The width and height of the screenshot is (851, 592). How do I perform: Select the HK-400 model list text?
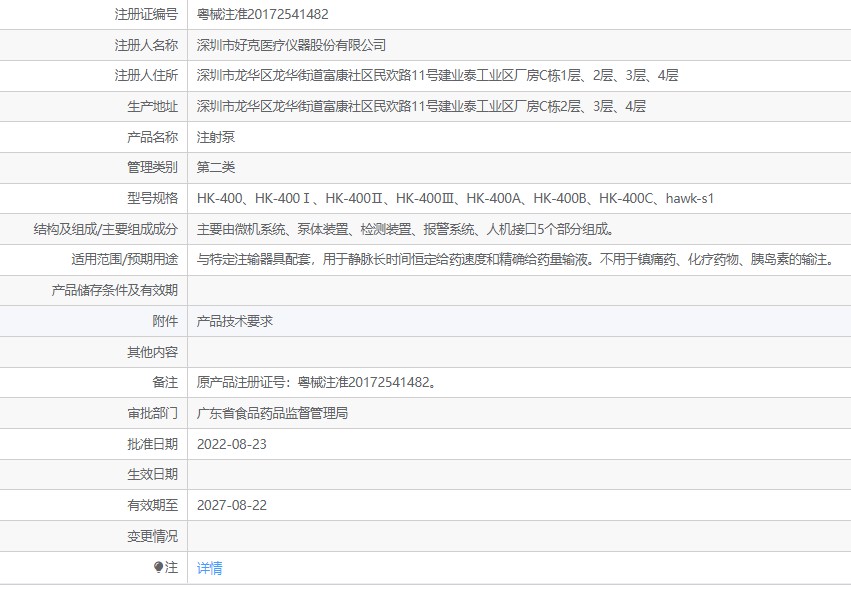455,199
